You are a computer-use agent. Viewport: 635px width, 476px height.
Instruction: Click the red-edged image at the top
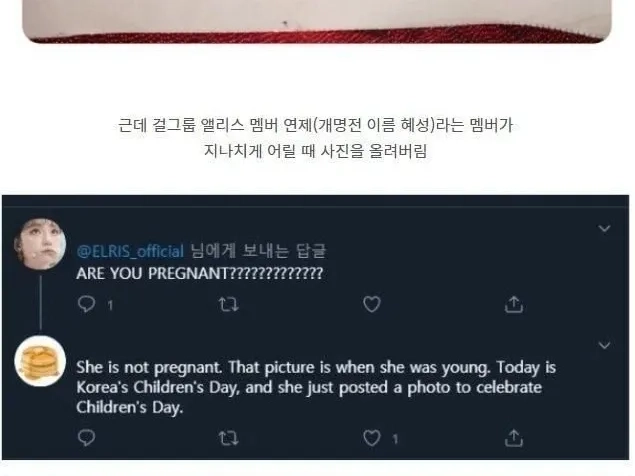pos(317,21)
